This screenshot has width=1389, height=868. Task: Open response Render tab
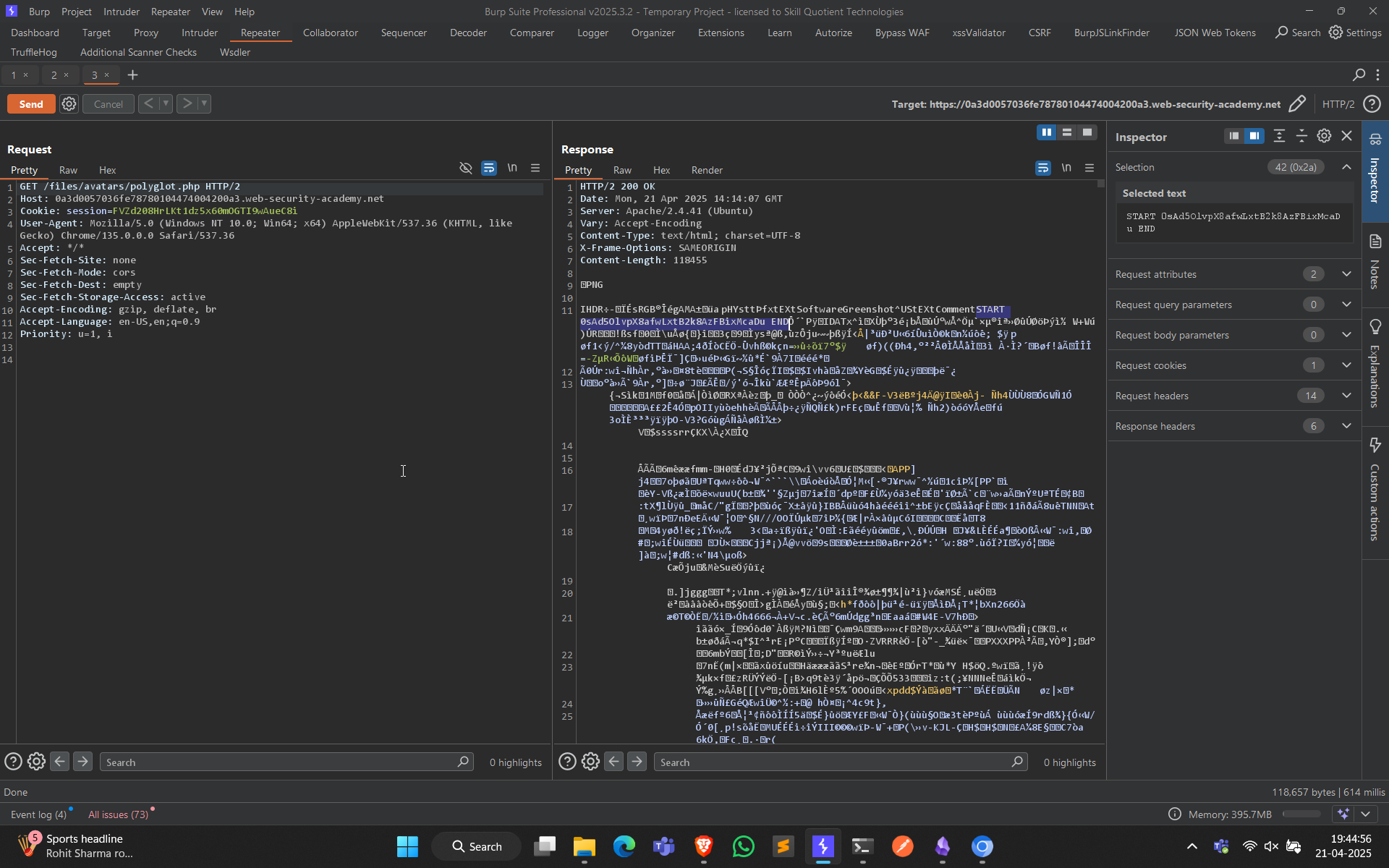point(706,170)
